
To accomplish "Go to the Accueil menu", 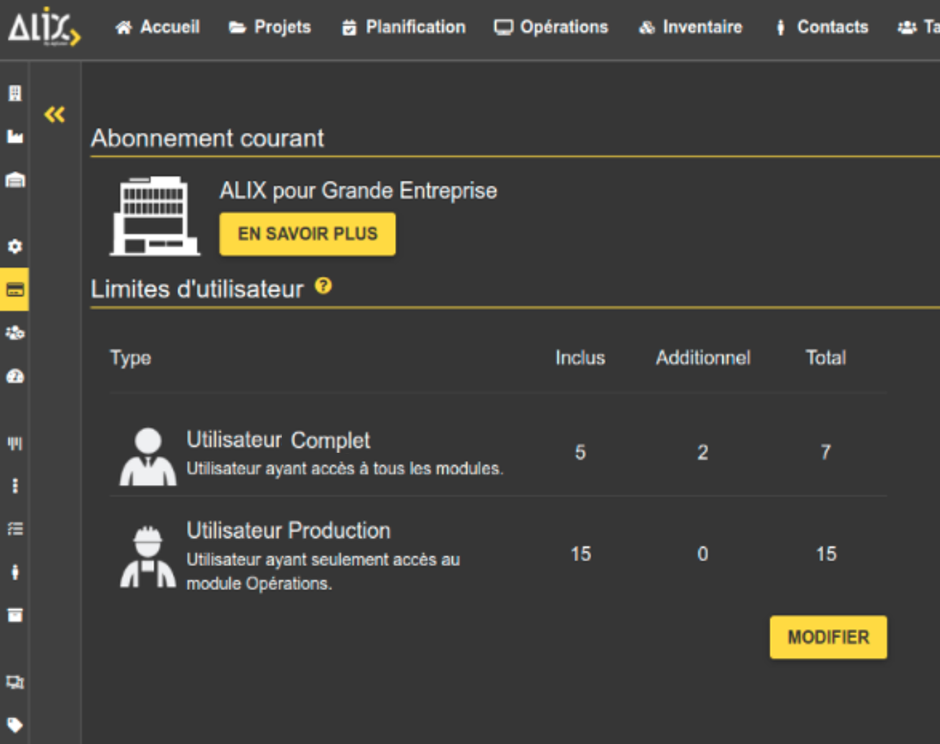I will click(158, 27).
